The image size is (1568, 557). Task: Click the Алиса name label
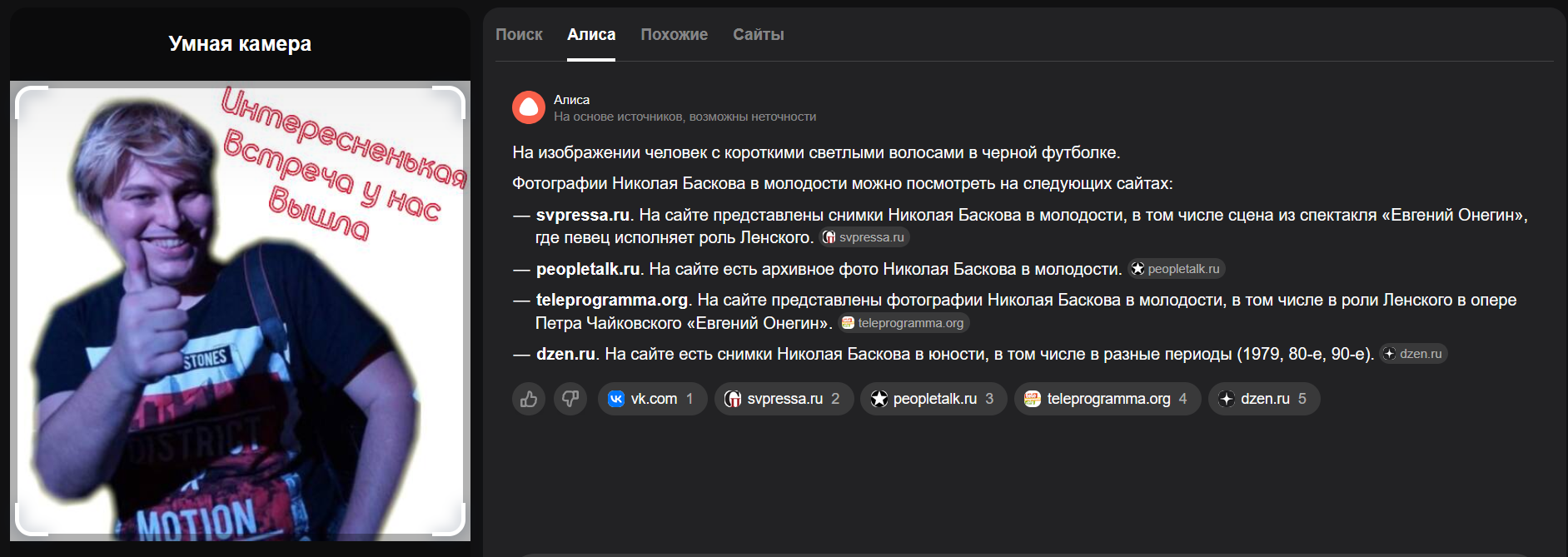click(x=571, y=99)
